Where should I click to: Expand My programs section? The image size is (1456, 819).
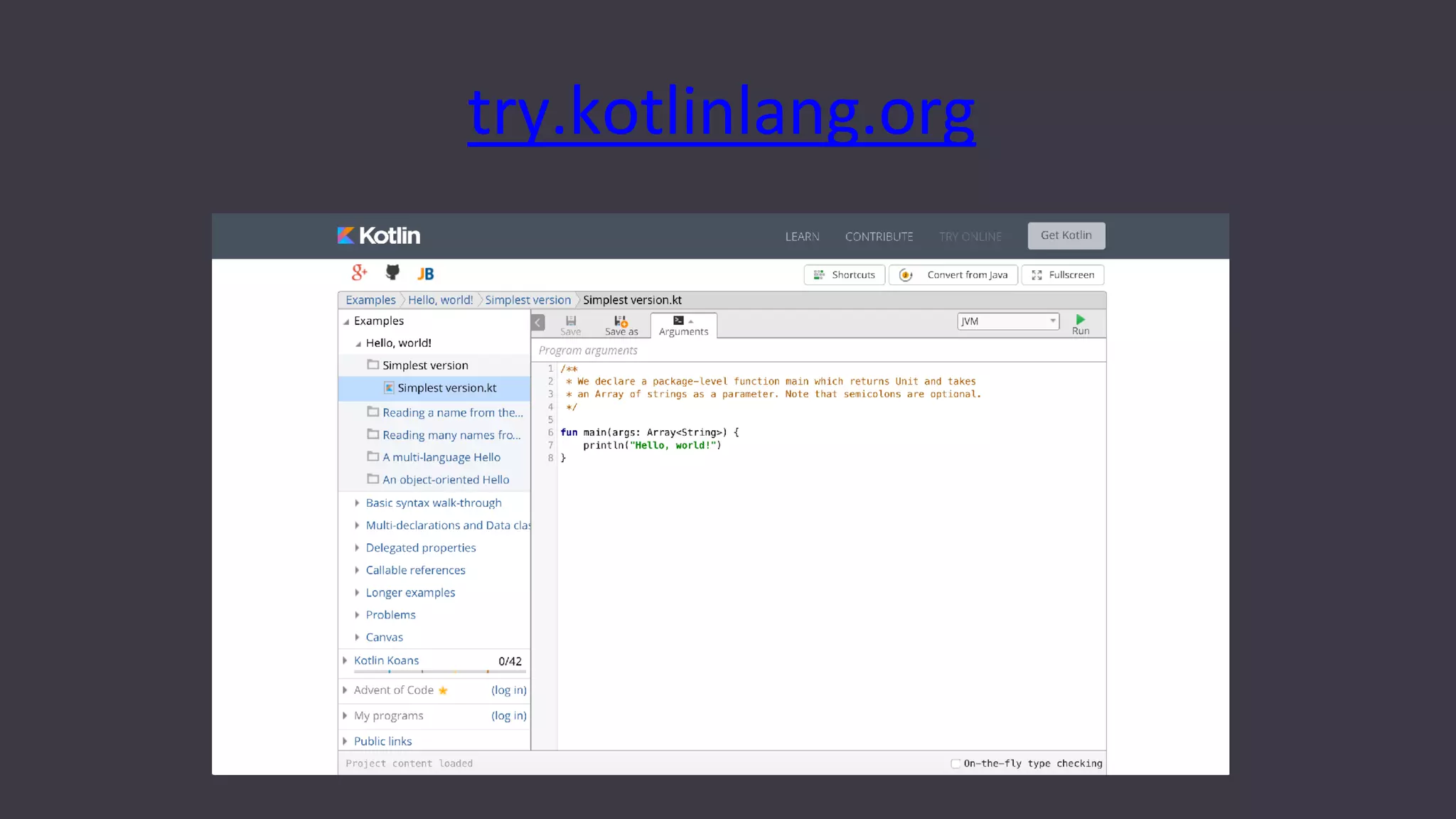[x=345, y=716]
